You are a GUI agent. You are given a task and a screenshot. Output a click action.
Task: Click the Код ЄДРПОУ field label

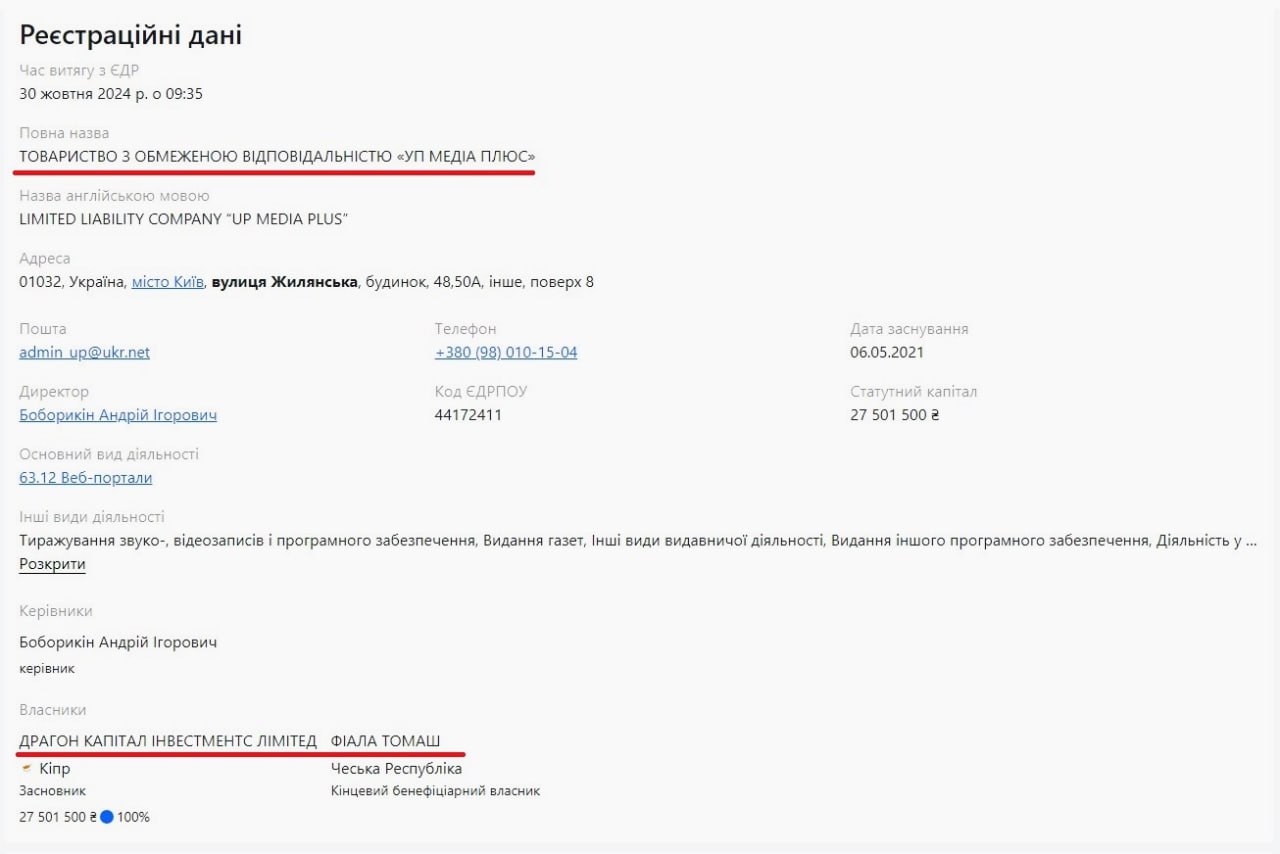[x=481, y=392]
